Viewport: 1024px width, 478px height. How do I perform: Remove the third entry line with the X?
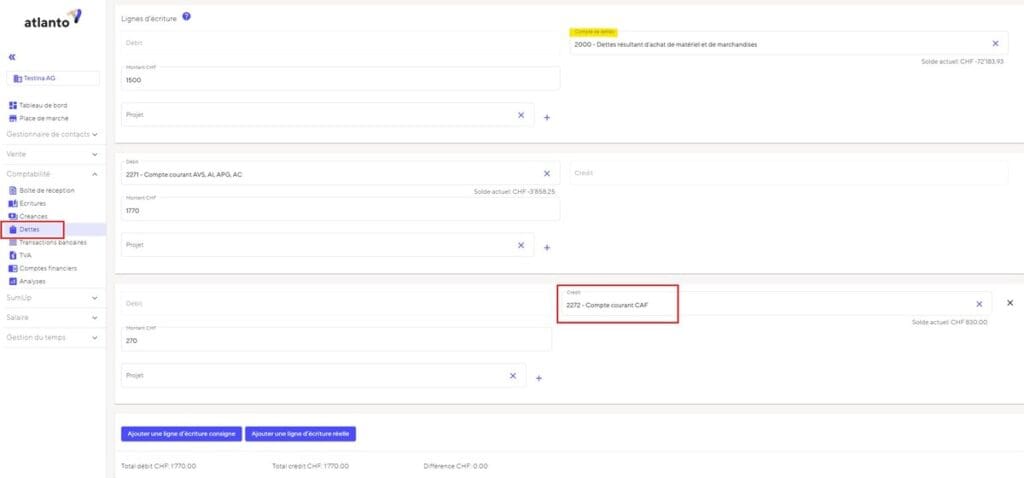point(1010,303)
